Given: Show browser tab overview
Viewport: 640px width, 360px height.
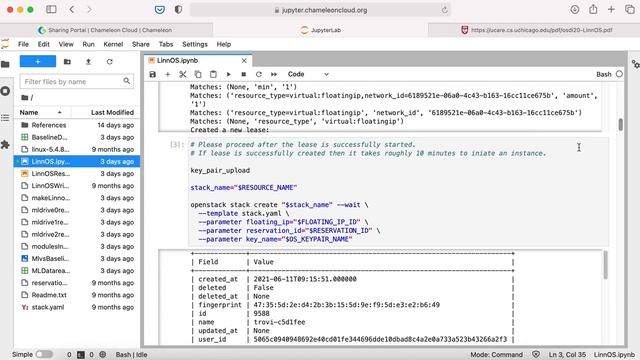Looking at the screenshot, I should pyautogui.click(x=629, y=9).
